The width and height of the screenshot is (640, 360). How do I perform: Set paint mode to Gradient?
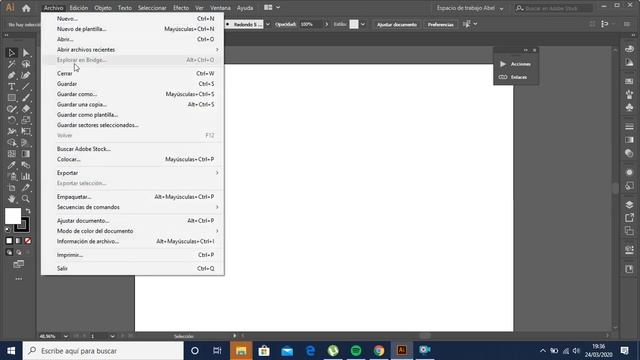click(18, 241)
